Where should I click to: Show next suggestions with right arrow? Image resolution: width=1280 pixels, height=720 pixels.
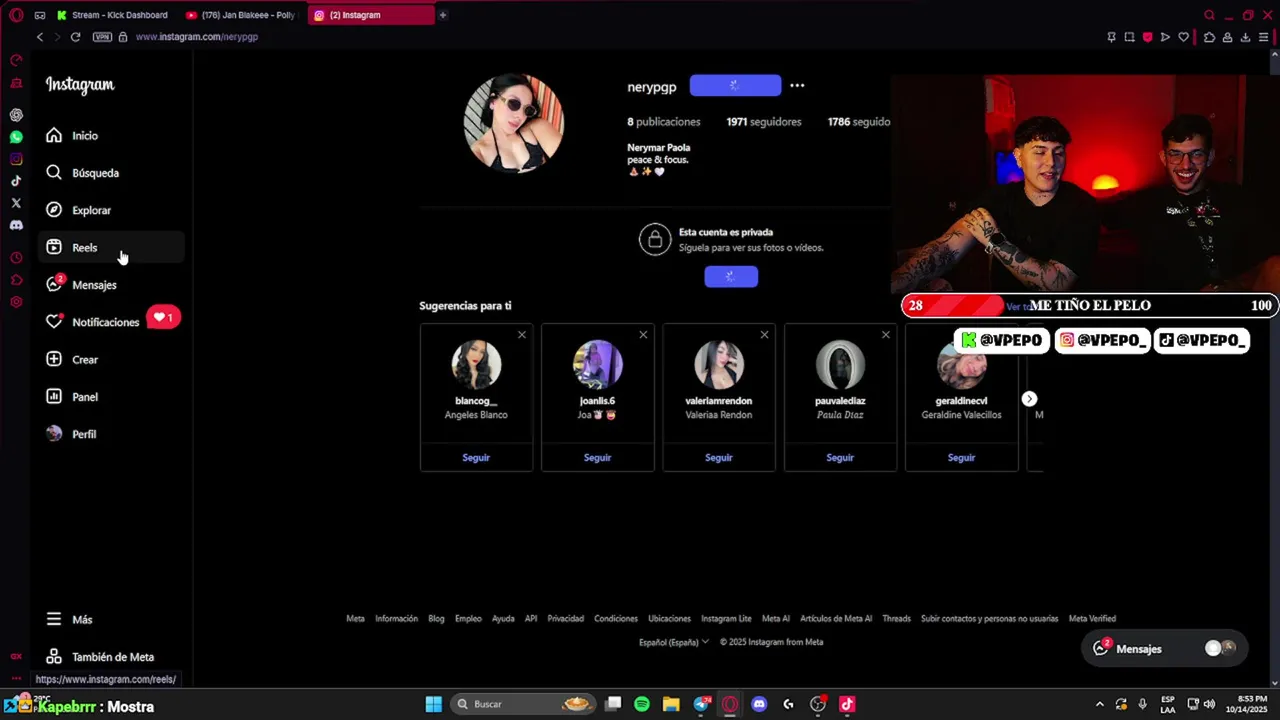(x=1029, y=399)
